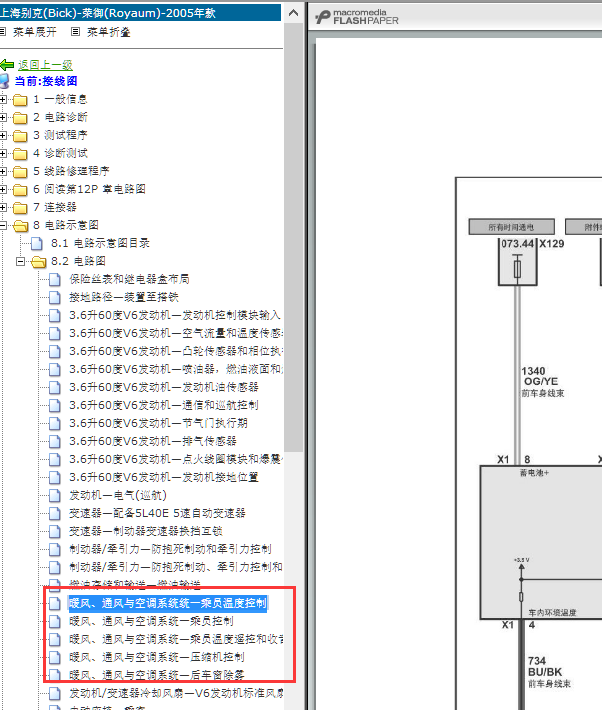The image size is (602, 710).
Task: Open 3.6升60度V6发动机—节气门执行期
Action: [158, 423]
